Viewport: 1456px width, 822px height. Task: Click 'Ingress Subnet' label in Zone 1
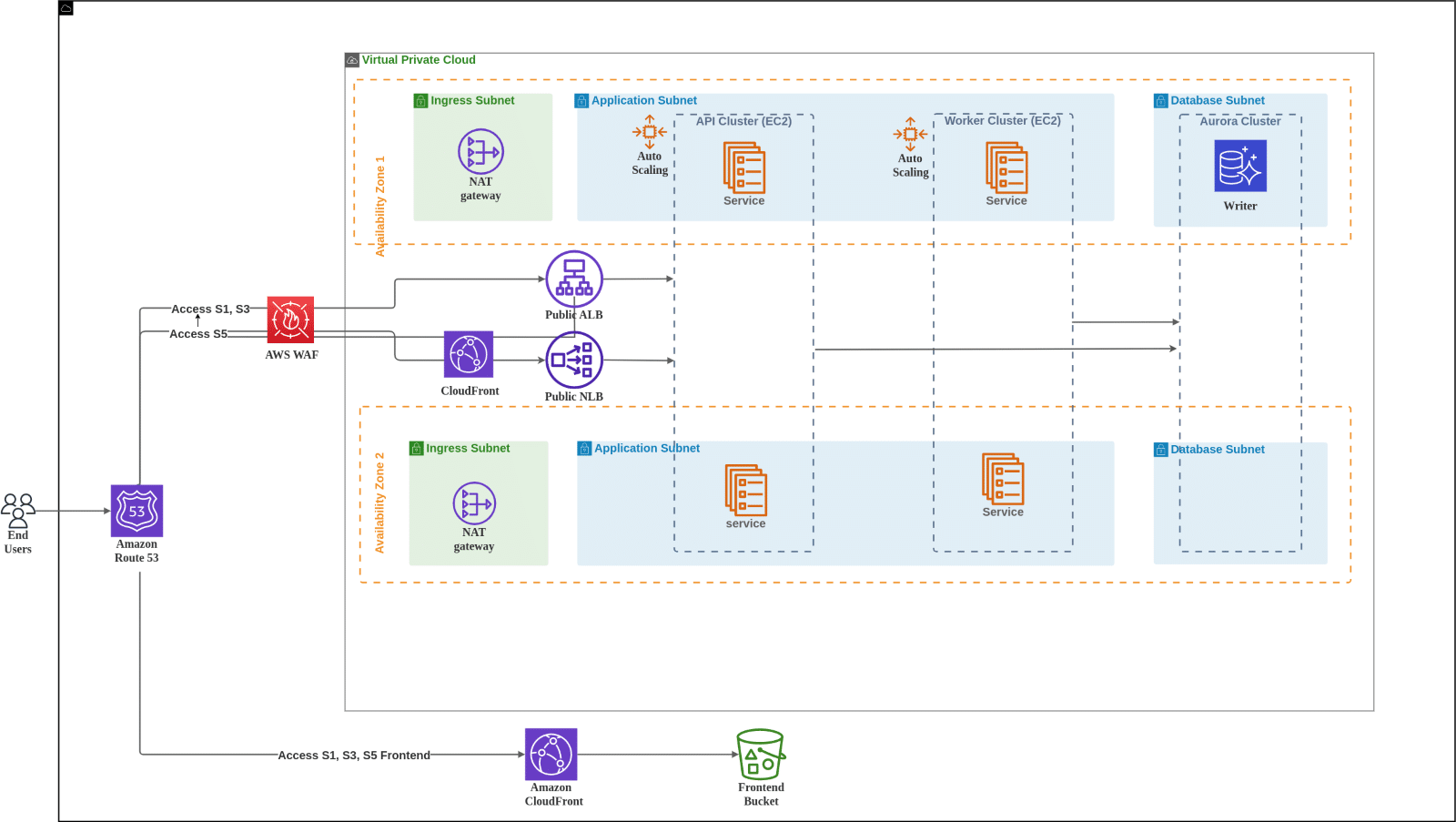[x=472, y=101]
